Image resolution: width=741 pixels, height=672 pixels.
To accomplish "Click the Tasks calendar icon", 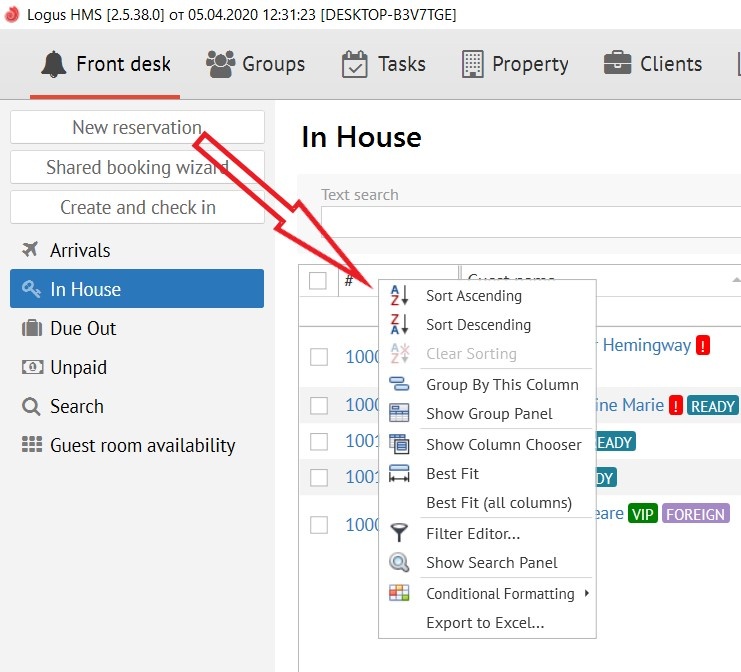I will tap(354, 64).
